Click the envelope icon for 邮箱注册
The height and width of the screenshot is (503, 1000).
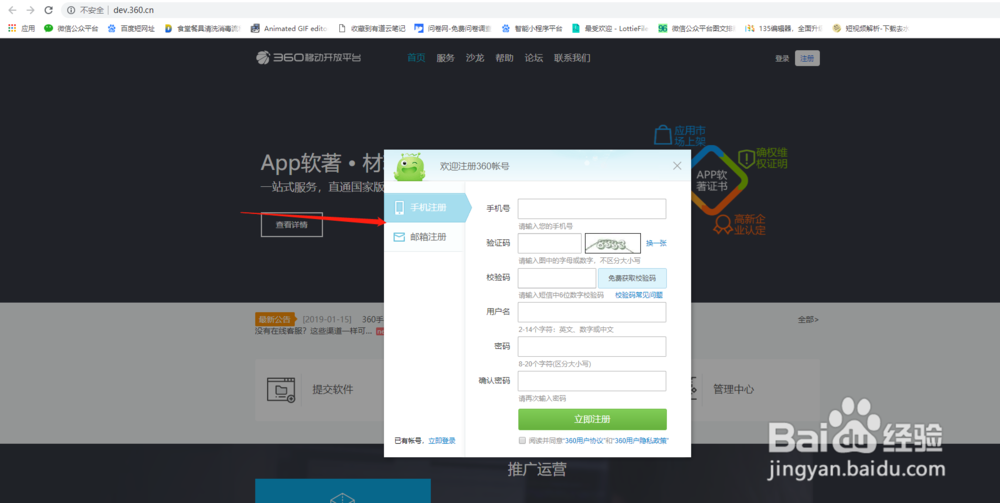[399, 237]
